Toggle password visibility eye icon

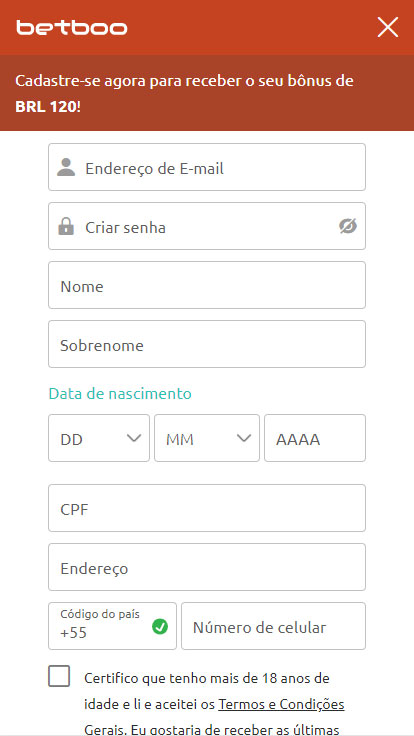click(348, 226)
